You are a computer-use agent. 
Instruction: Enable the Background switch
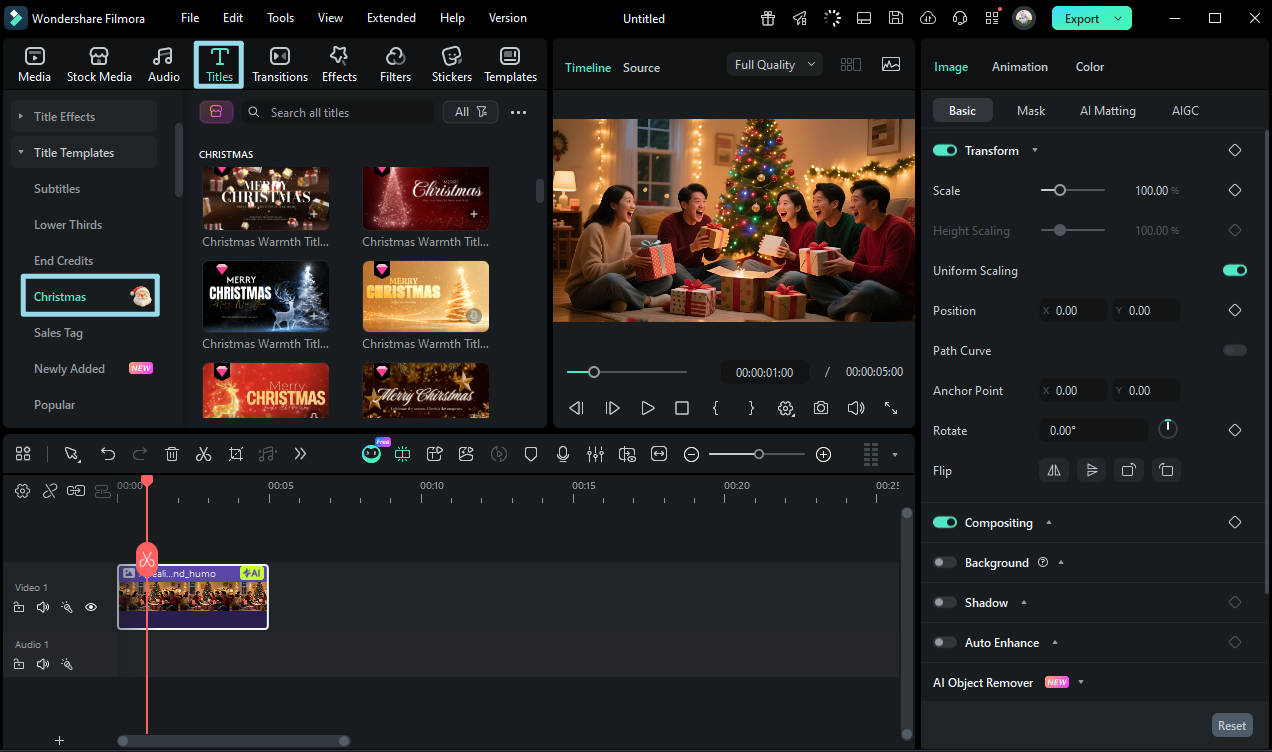tap(945, 562)
